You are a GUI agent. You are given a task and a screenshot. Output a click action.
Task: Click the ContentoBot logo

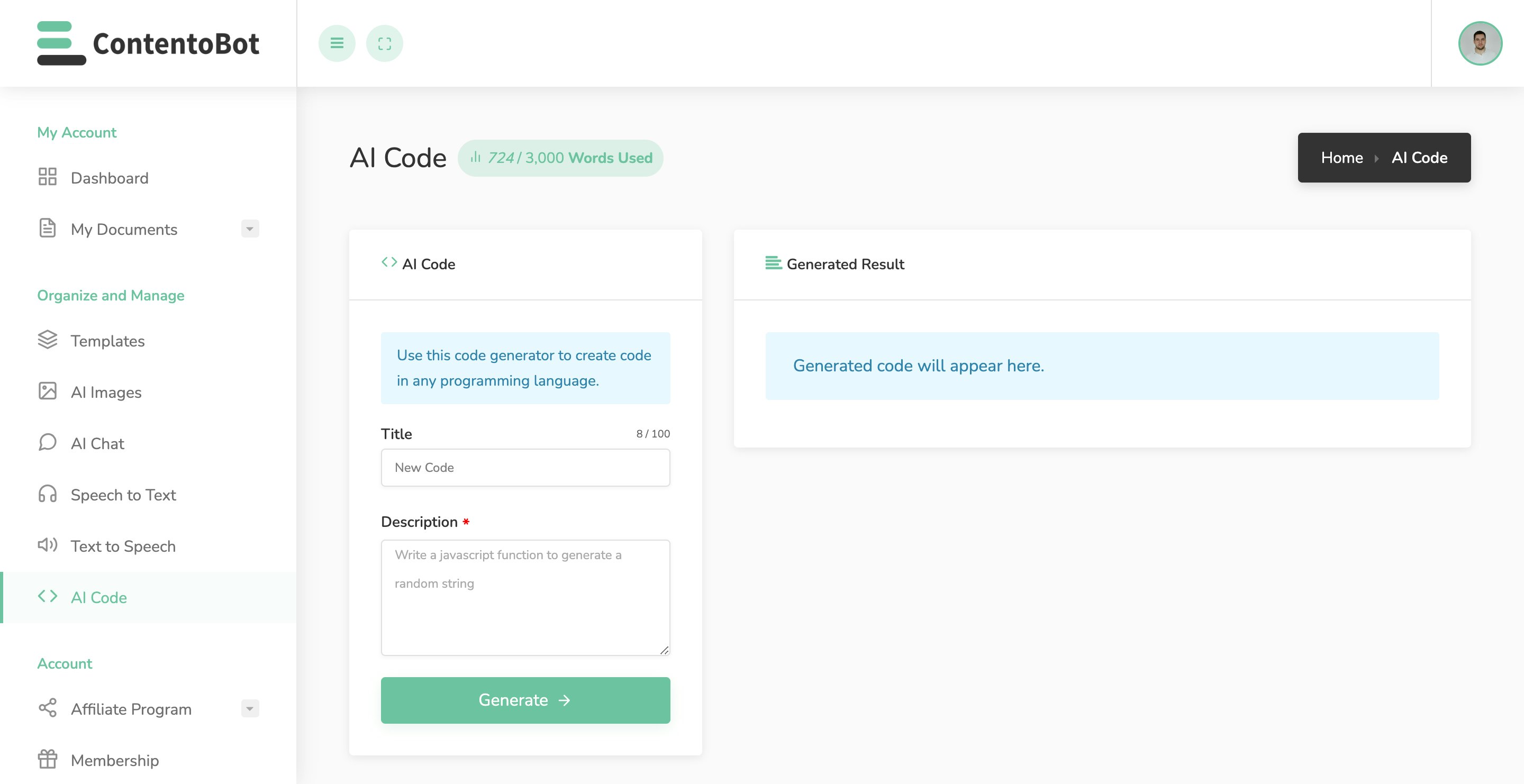(148, 43)
